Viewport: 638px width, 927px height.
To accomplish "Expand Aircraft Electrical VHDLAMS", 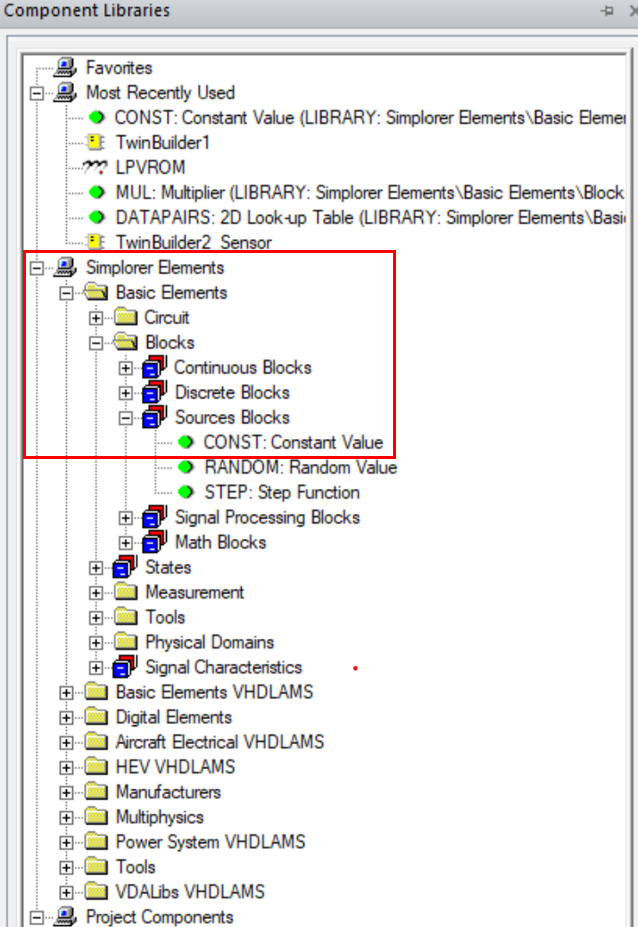I will pyautogui.click(x=66, y=743).
